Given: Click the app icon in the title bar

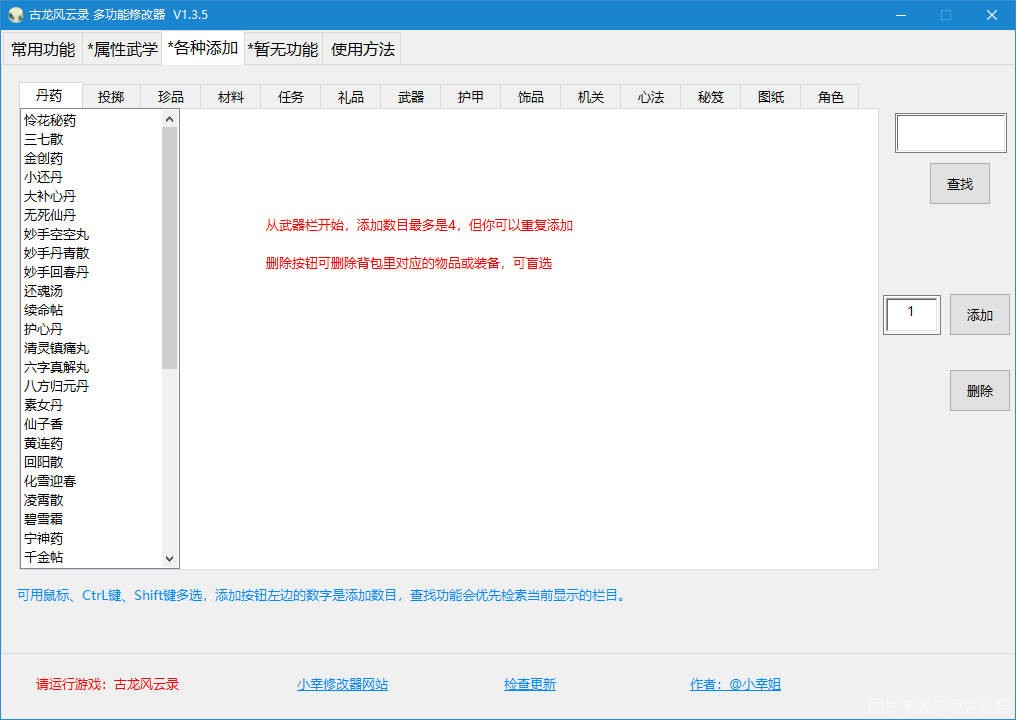Looking at the screenshot, I should [x=14, y=14].
